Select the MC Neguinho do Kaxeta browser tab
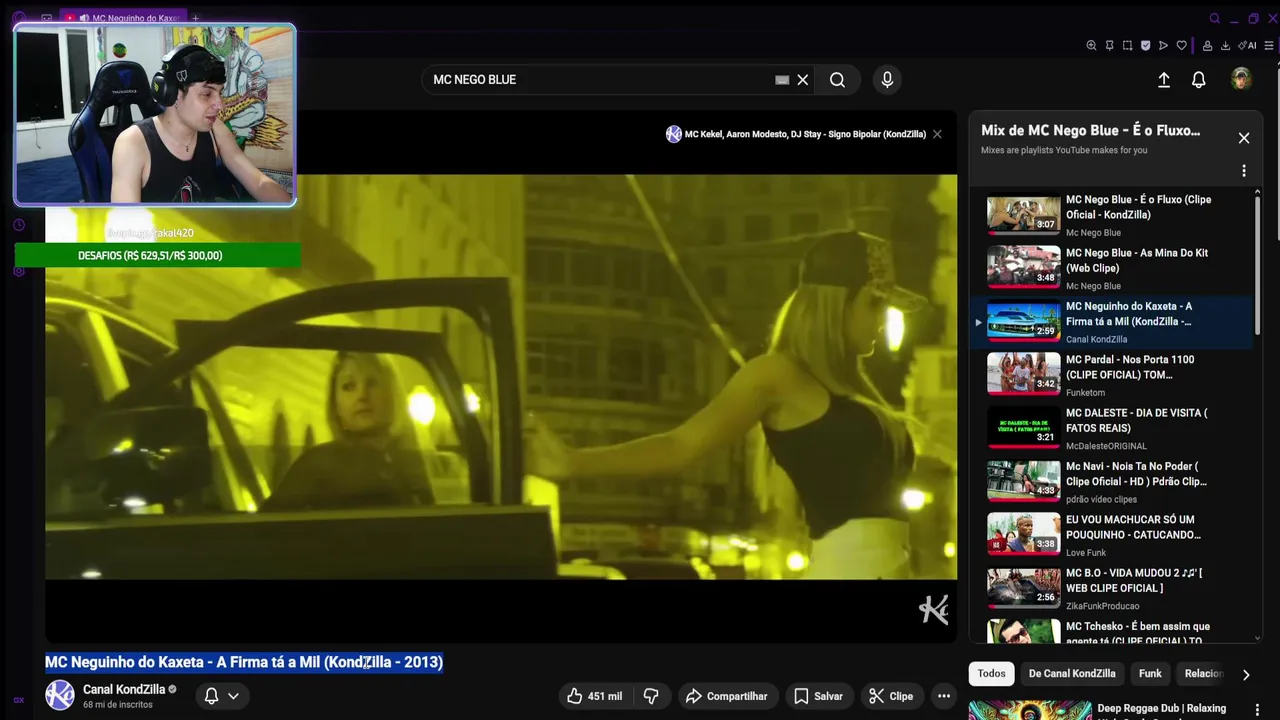The height and width of the screenshot is (720, 1280). click(121, 18)
